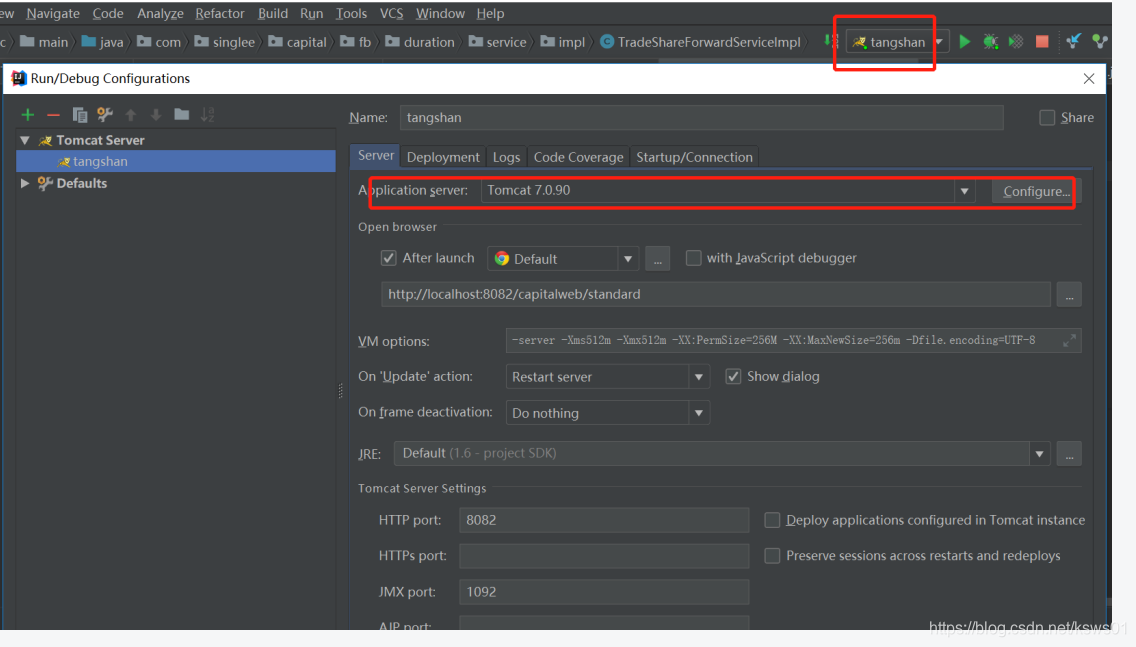Click the JMX port field
Viewport: 1136px width, 647px height.
pos(604,592)
